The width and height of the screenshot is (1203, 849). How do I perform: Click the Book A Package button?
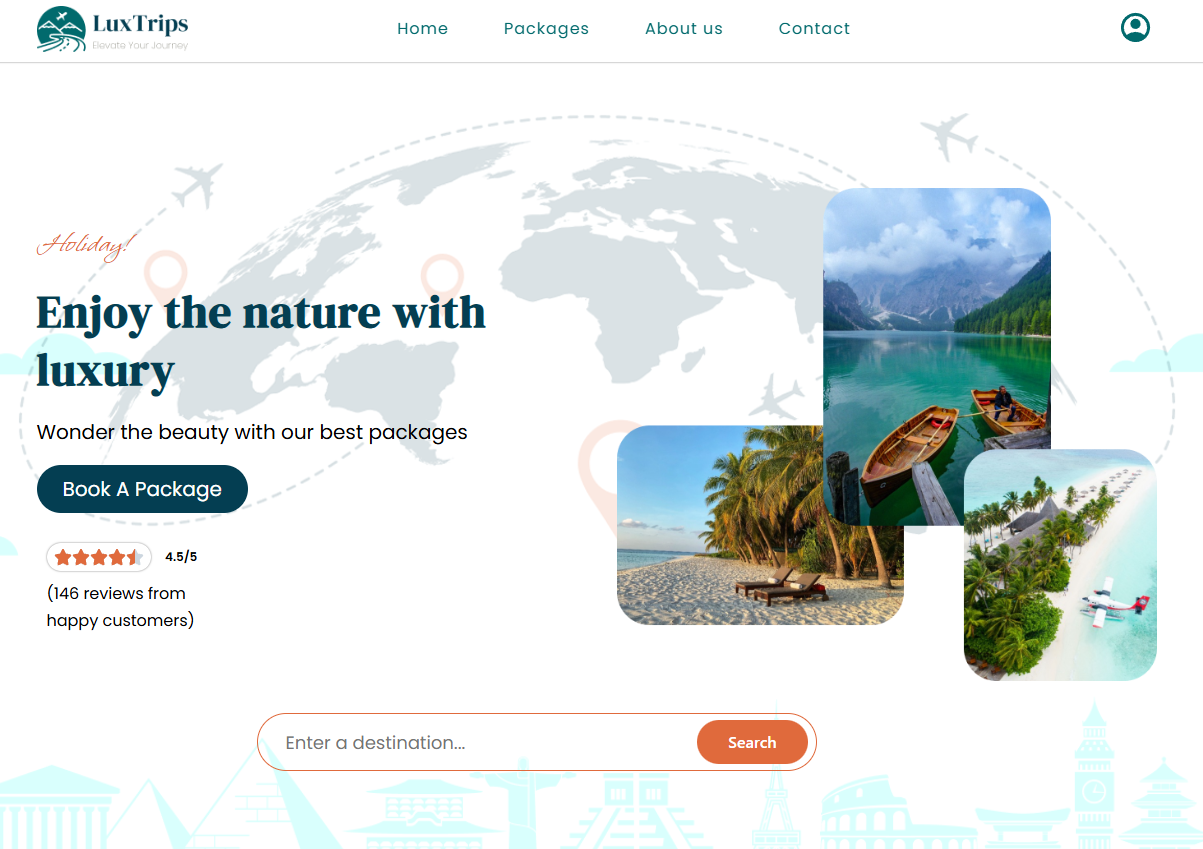(x=142, y=489)
